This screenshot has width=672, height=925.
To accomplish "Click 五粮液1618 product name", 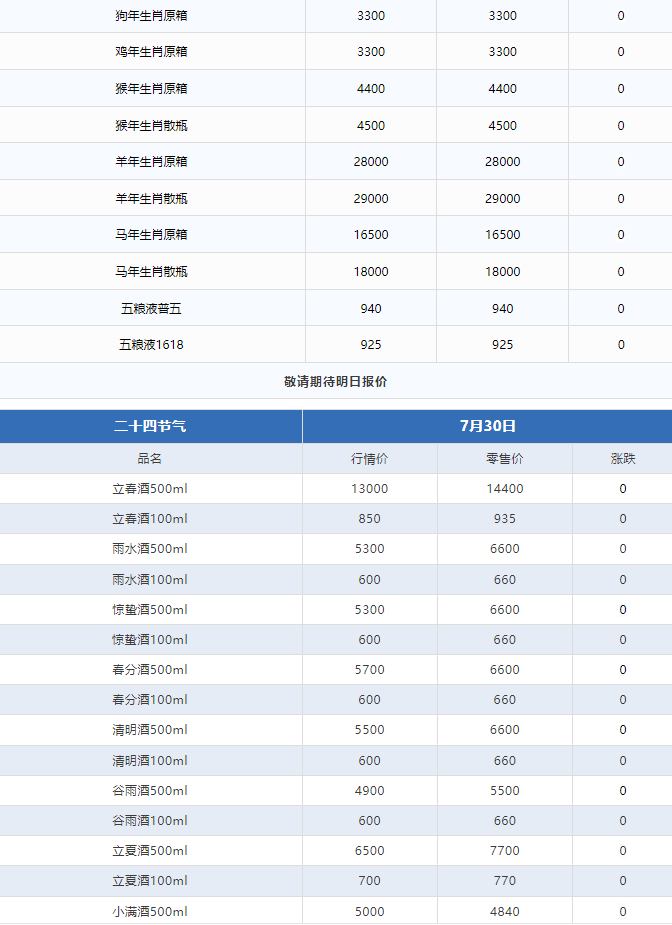I will point(152,345).
